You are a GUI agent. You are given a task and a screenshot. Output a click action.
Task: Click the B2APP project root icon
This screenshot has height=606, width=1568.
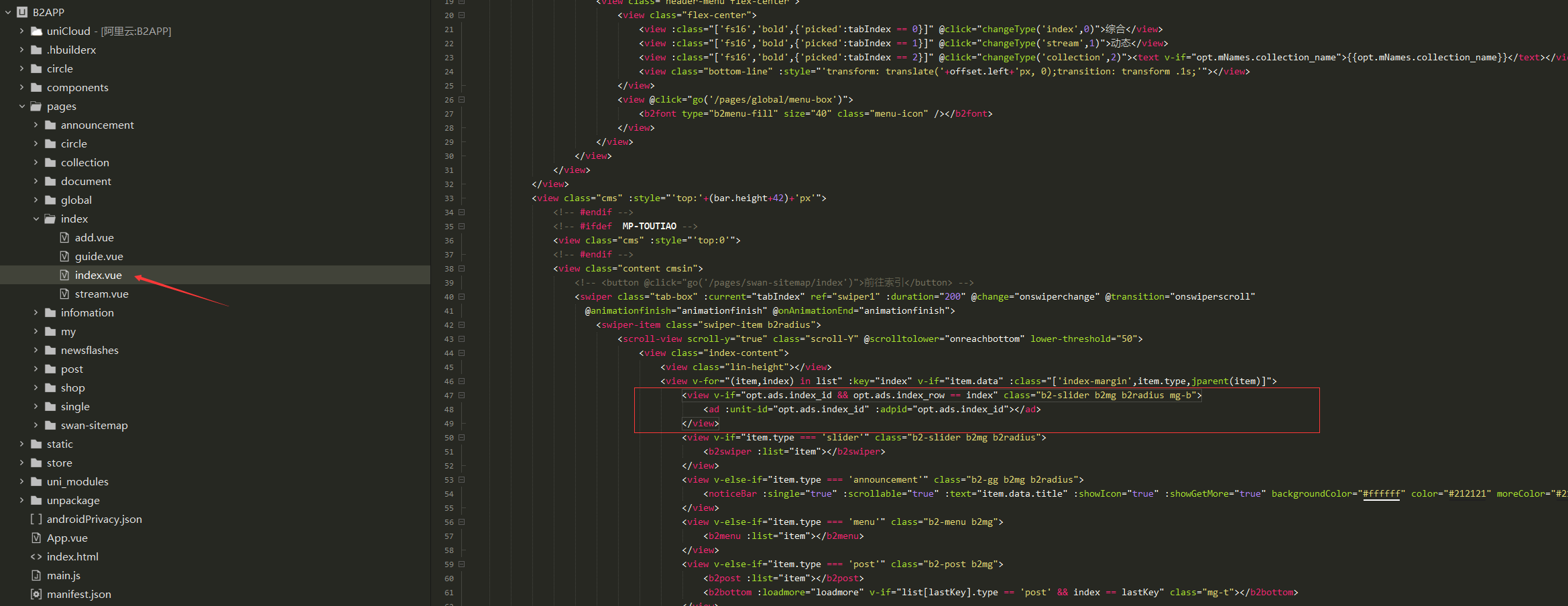tap(22, 12)
